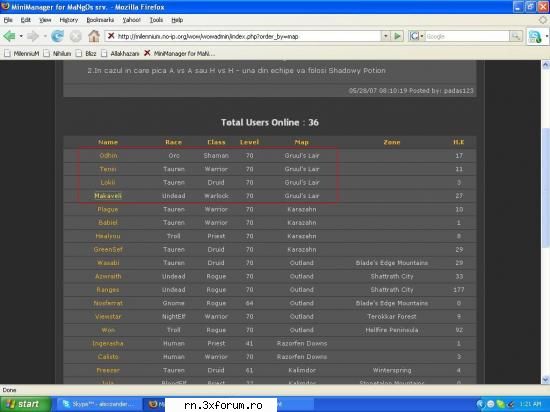Open player Azwraith's name link
550x412 pixels.
(108, 276)
